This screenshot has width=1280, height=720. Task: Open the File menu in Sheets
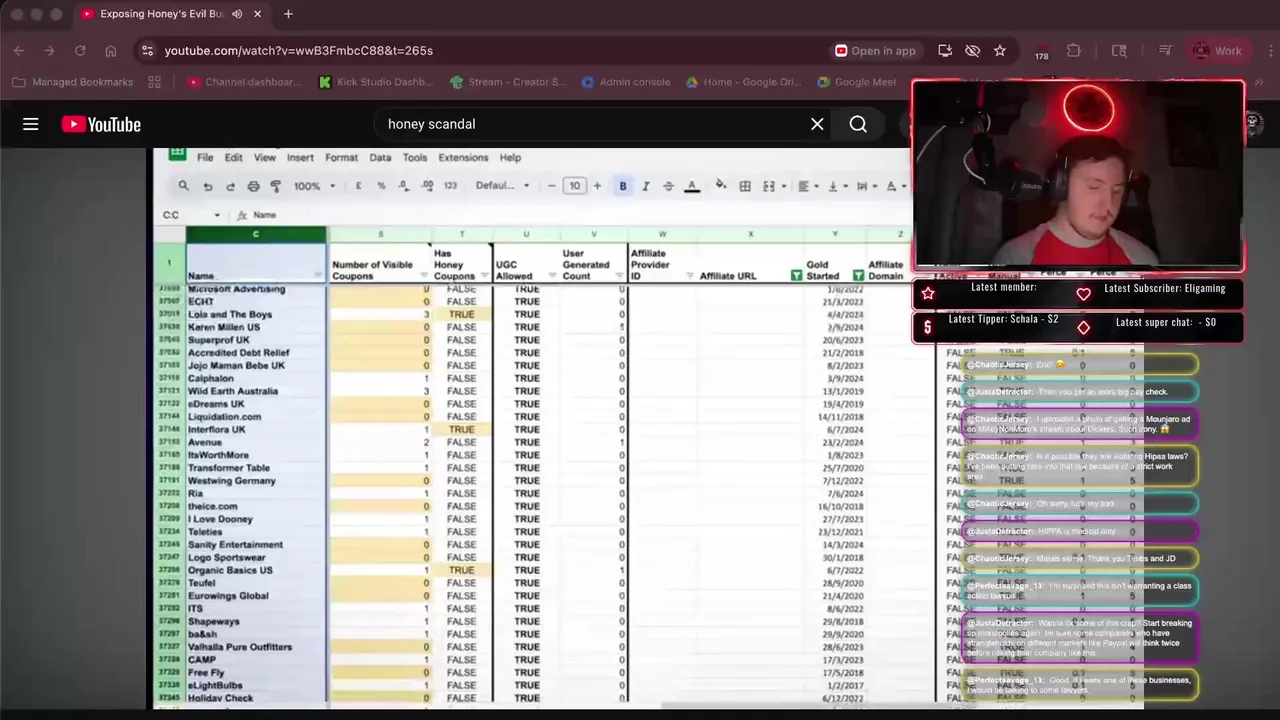pyautogui.click(x=205, y=158)
